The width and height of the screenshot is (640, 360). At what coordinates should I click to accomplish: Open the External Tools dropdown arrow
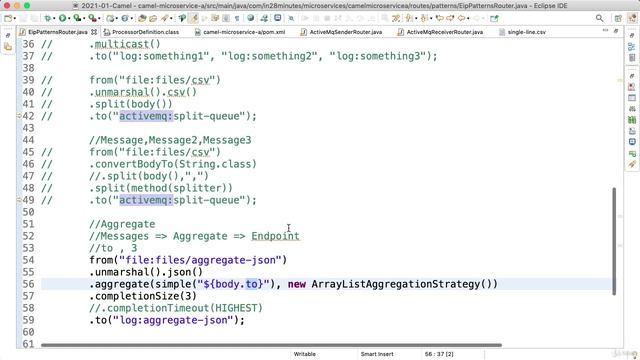pyautogui.click(x=99, y=18)
